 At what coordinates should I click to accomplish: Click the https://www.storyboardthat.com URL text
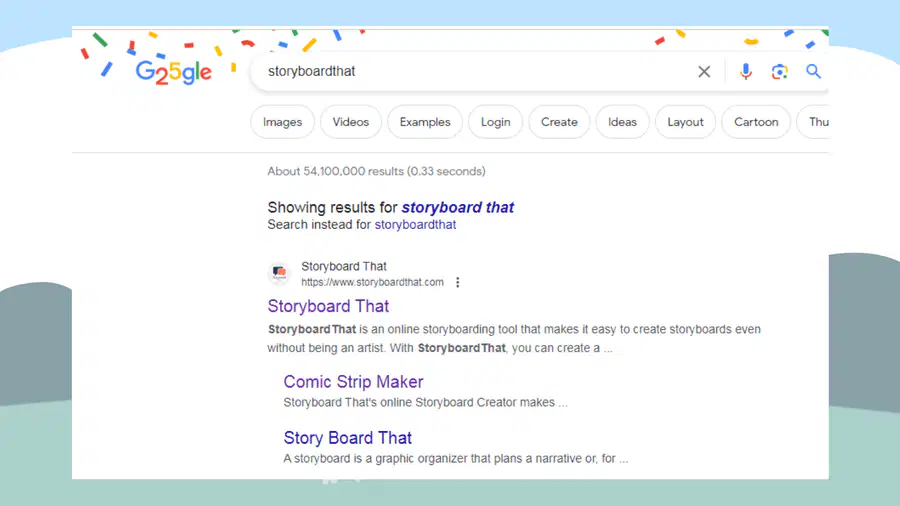[373, 282]
